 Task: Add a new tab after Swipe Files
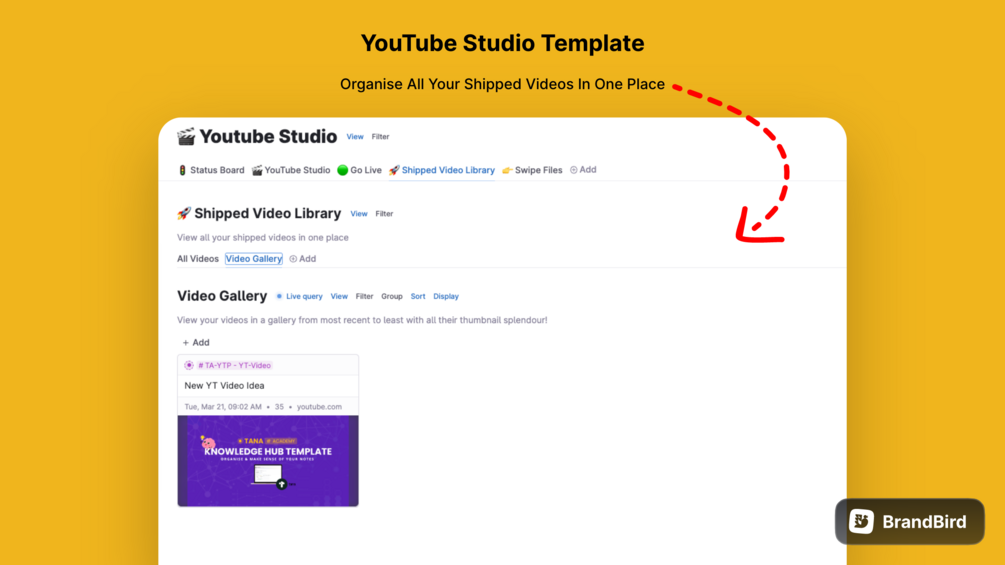coord(583,170)
